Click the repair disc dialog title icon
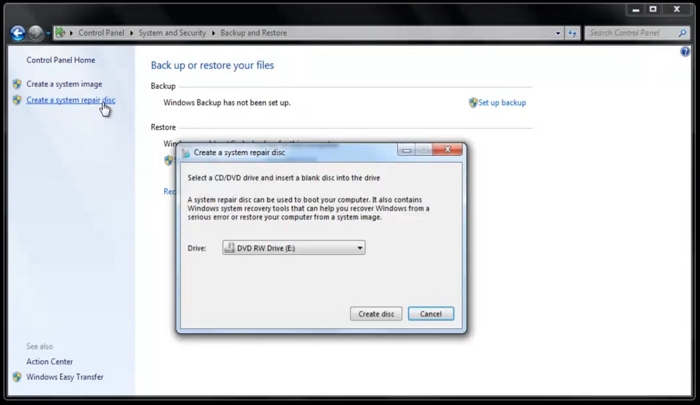 tap(186, 153)
